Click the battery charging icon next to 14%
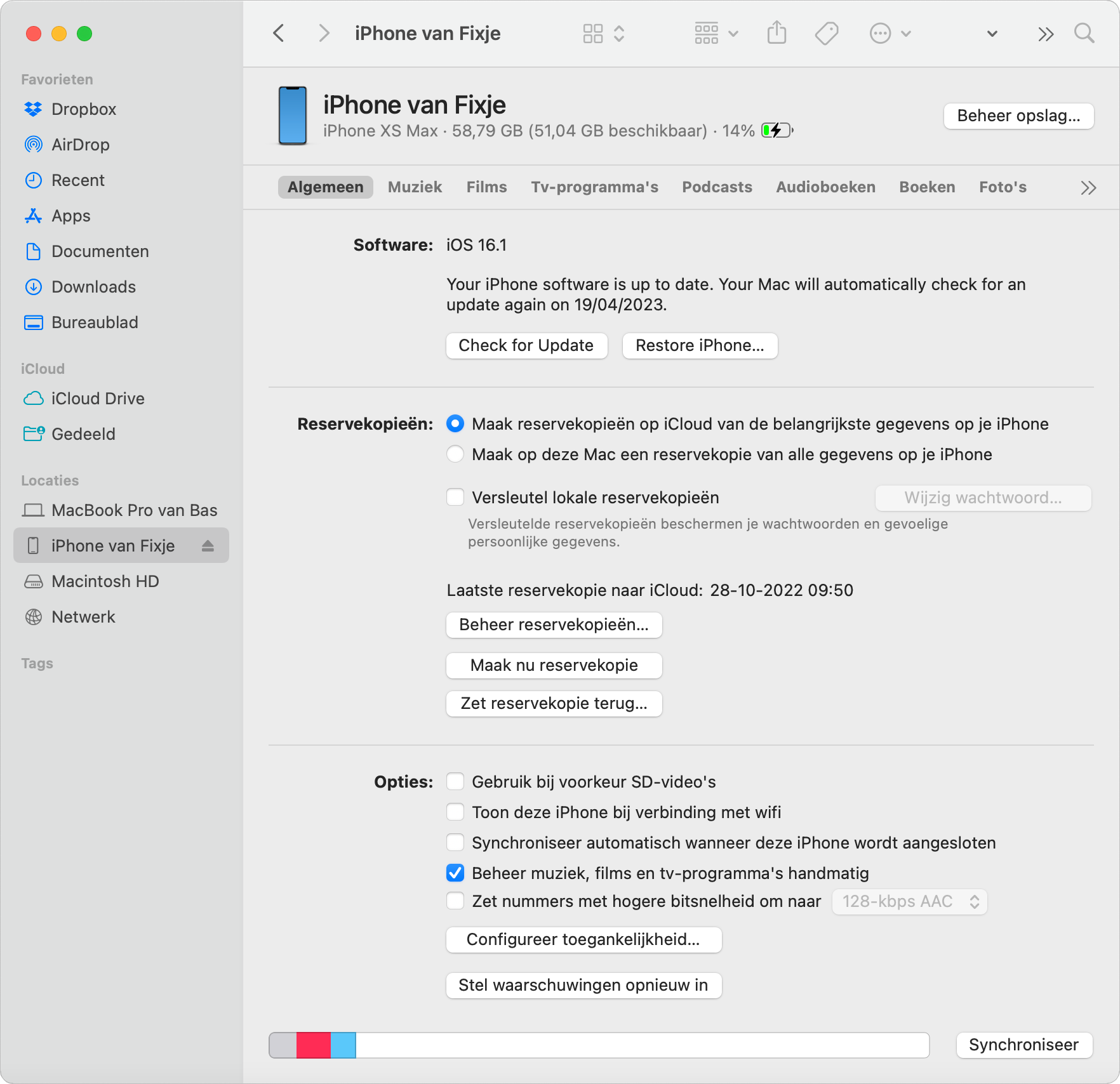 778,131
